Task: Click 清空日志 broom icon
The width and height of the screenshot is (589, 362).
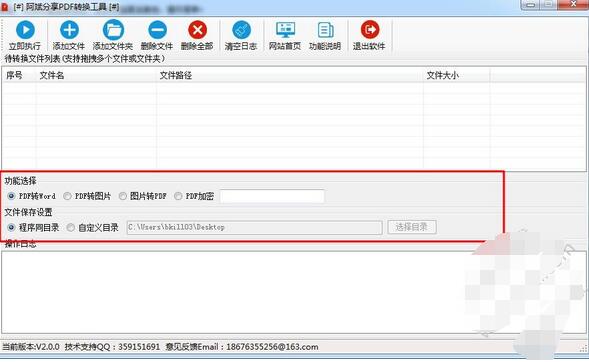Action: pos(241,30)
